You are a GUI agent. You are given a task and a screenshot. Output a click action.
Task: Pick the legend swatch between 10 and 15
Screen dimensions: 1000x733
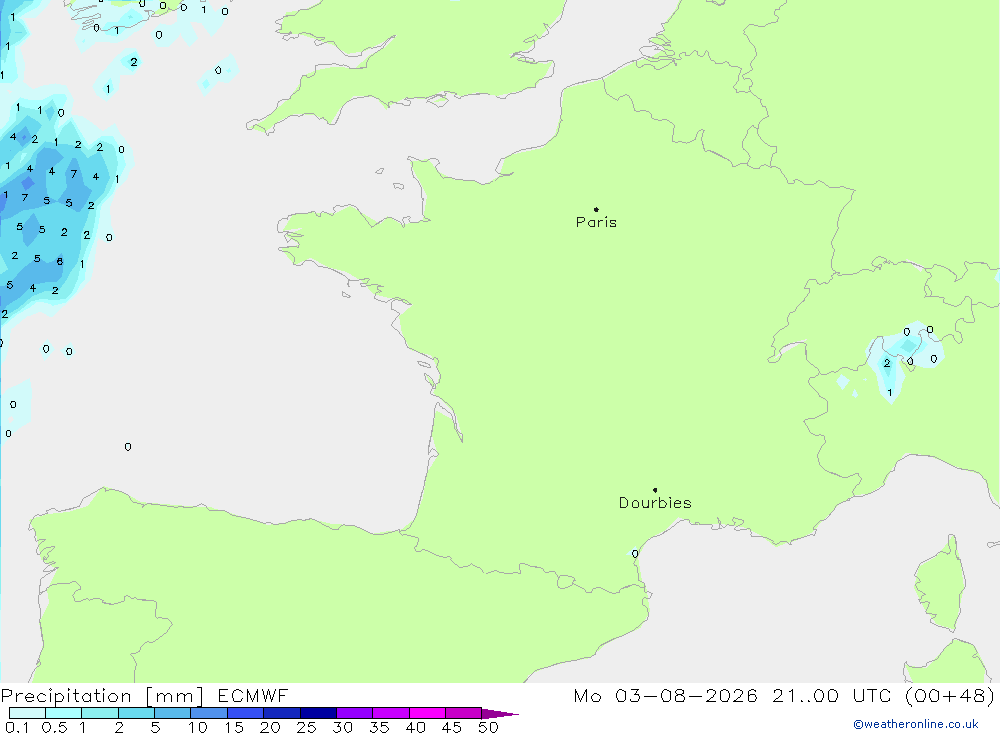209,713
